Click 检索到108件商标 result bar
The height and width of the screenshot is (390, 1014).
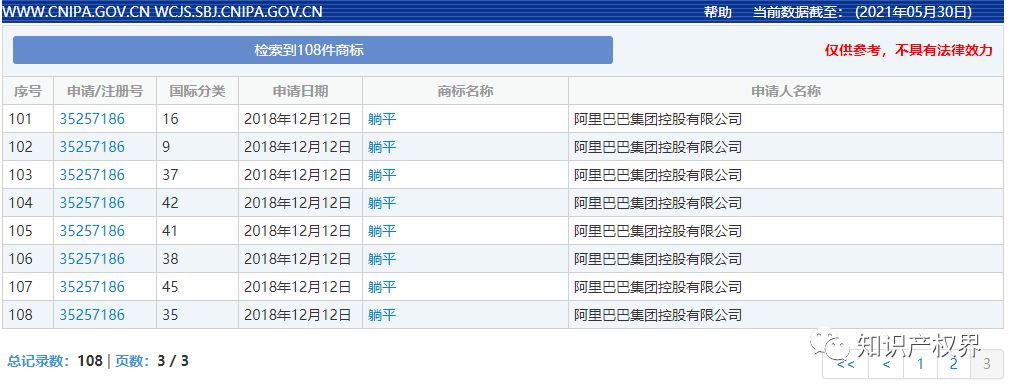313,50
